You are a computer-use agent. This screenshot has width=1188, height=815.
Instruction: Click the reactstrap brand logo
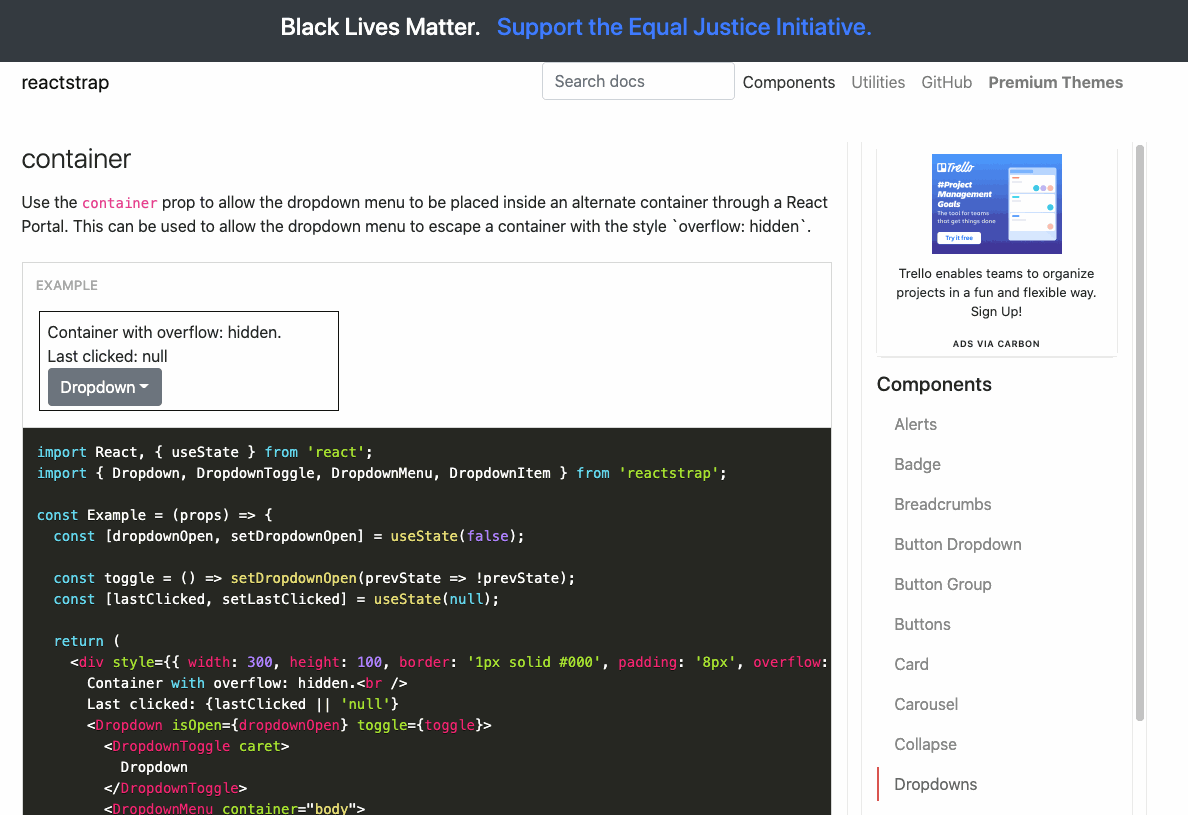point(64,83)
